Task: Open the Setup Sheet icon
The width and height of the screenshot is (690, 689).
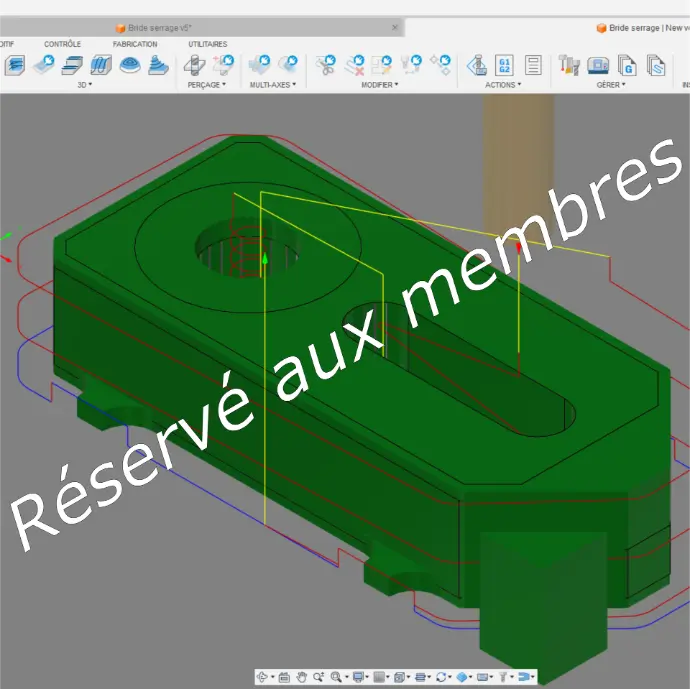Action: [533, 66]
